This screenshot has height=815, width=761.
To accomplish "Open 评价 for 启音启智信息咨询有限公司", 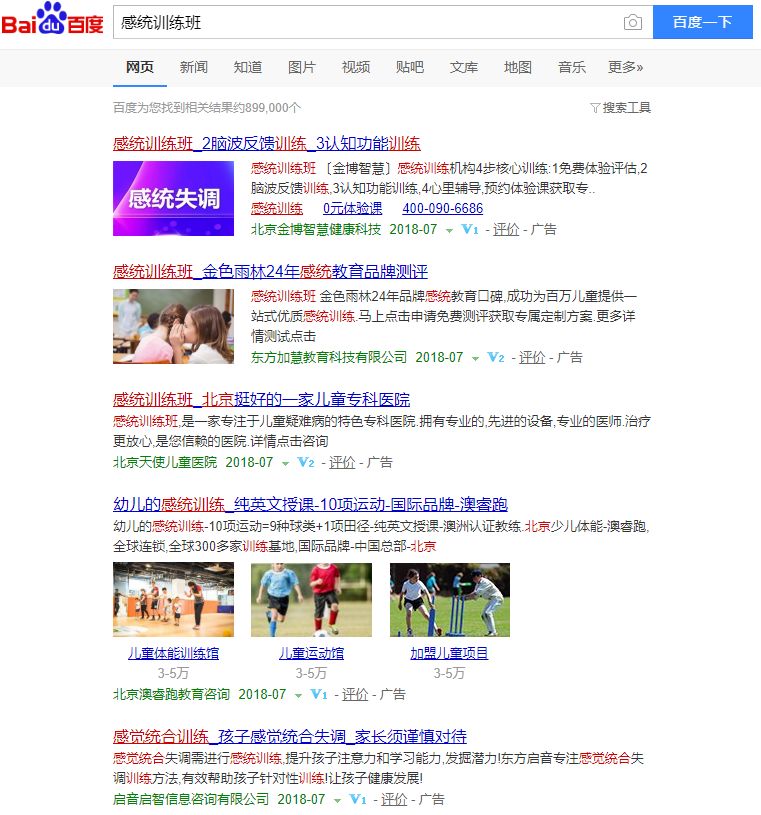I will click(x=394, y=799).
